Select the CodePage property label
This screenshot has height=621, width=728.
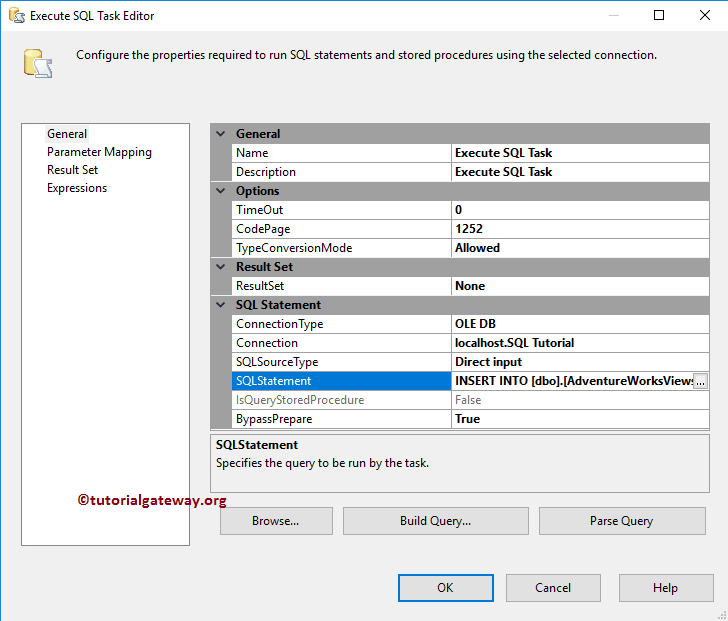pos(341,229)
